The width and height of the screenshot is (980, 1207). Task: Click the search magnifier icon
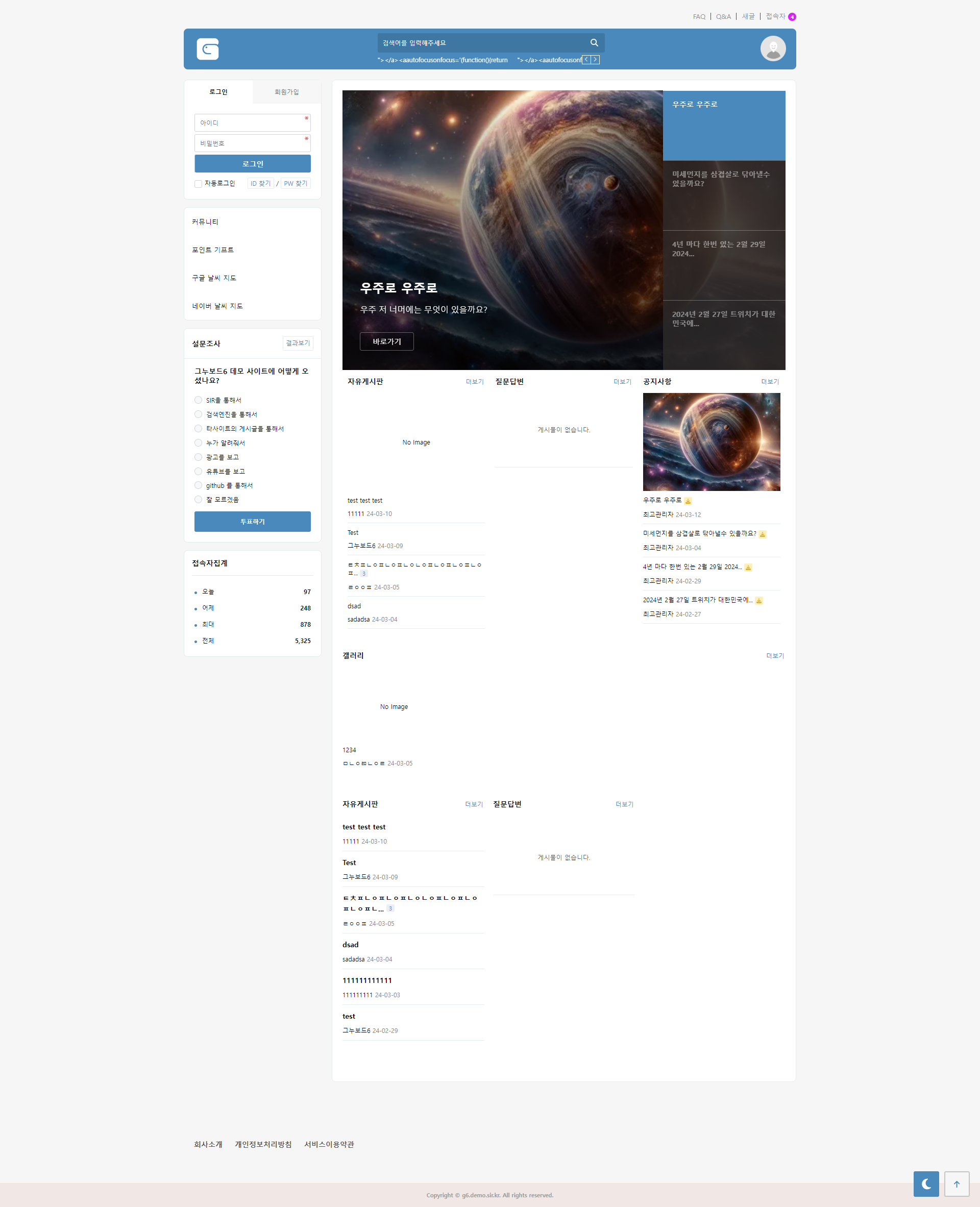[594, 43]
